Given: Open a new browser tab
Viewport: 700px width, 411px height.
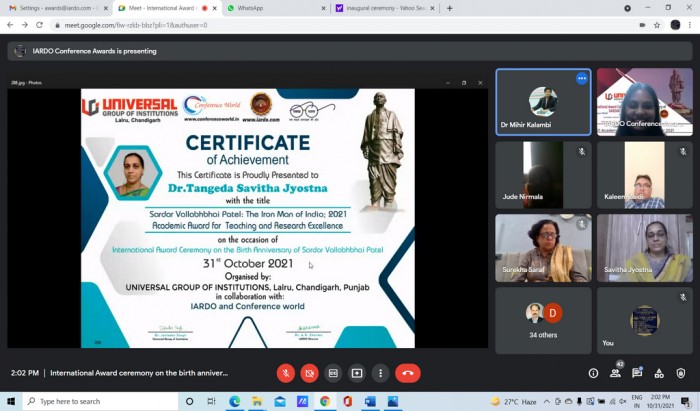Looking at the screenshot, I should (x=449, y=8).
